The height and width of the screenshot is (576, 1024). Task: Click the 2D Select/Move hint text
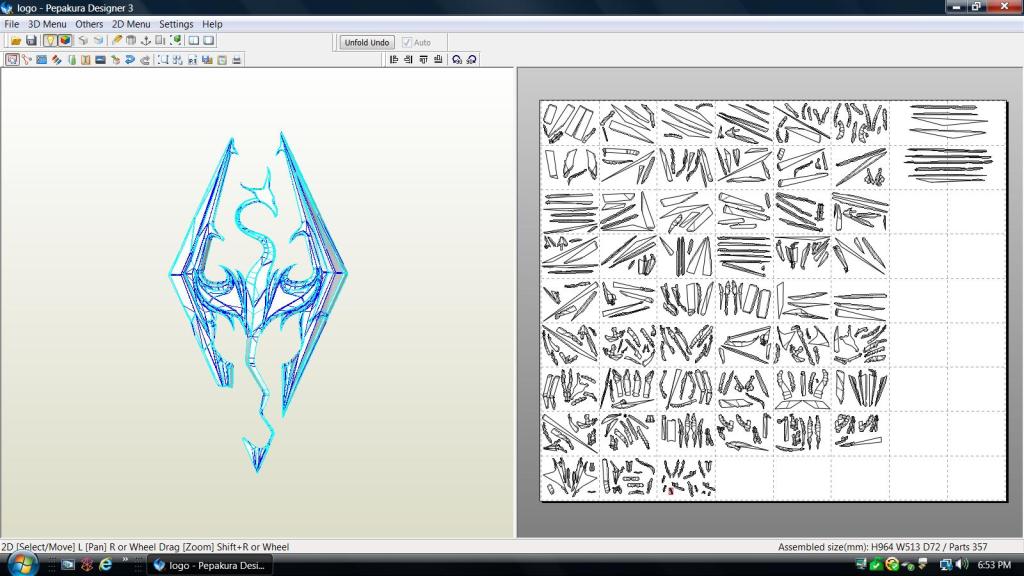click(x=145, y=547)
